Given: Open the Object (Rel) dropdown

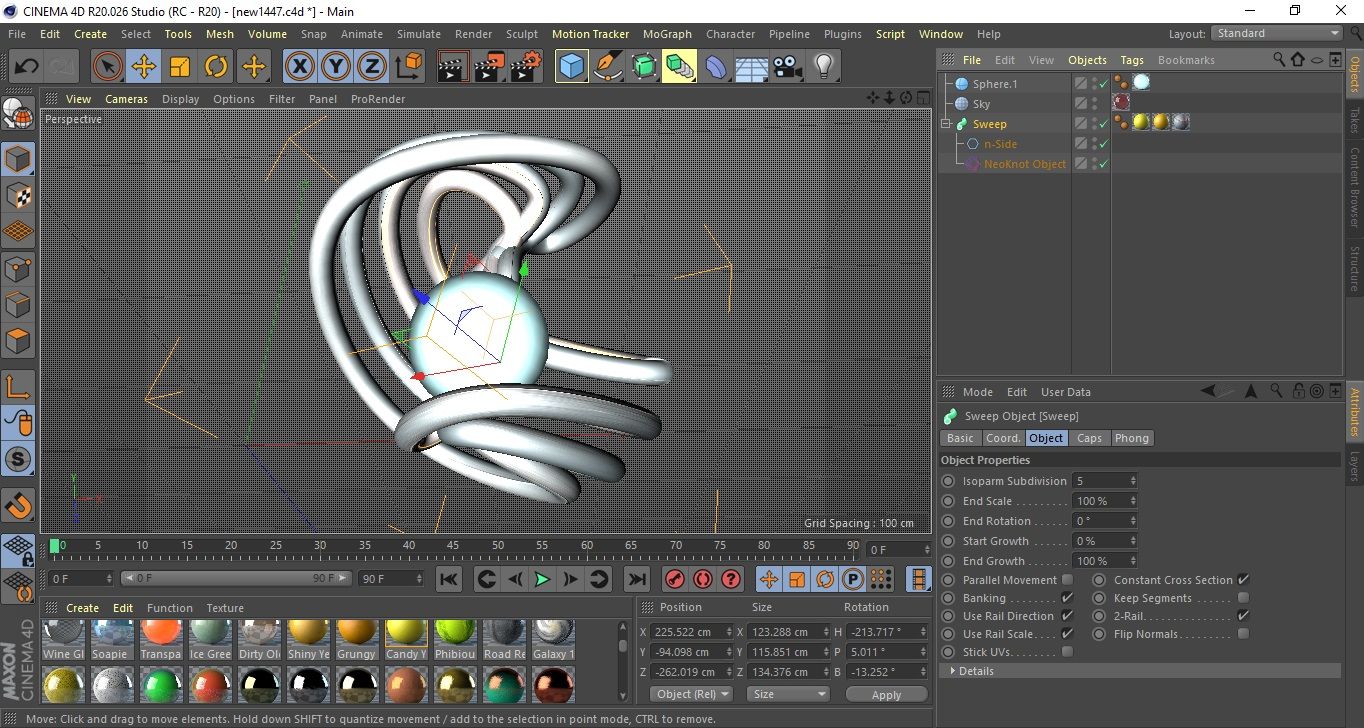Looking at the screenshot, I should (691, 694).
